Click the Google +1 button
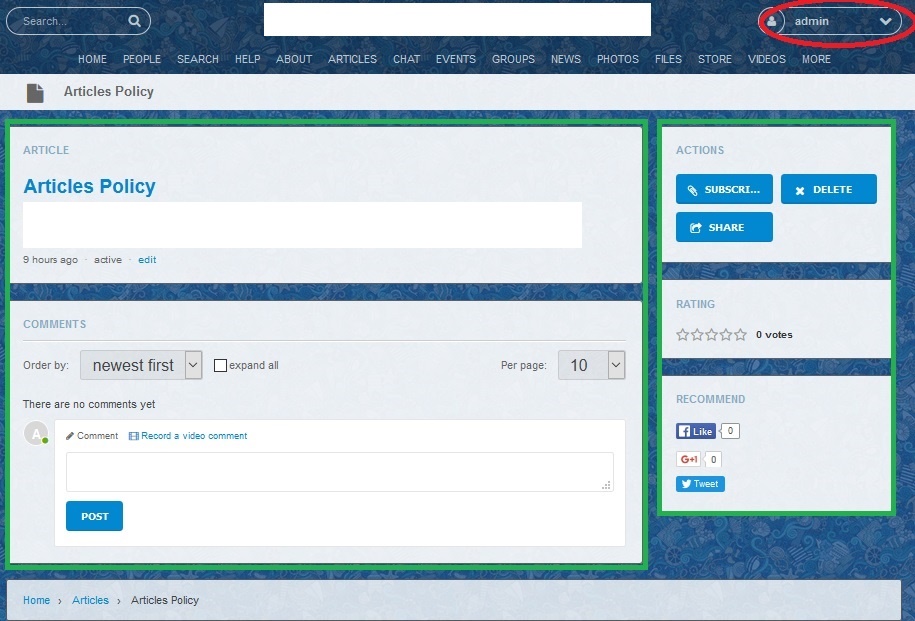Viewport: 915px width, 621px height. point(688,460)
